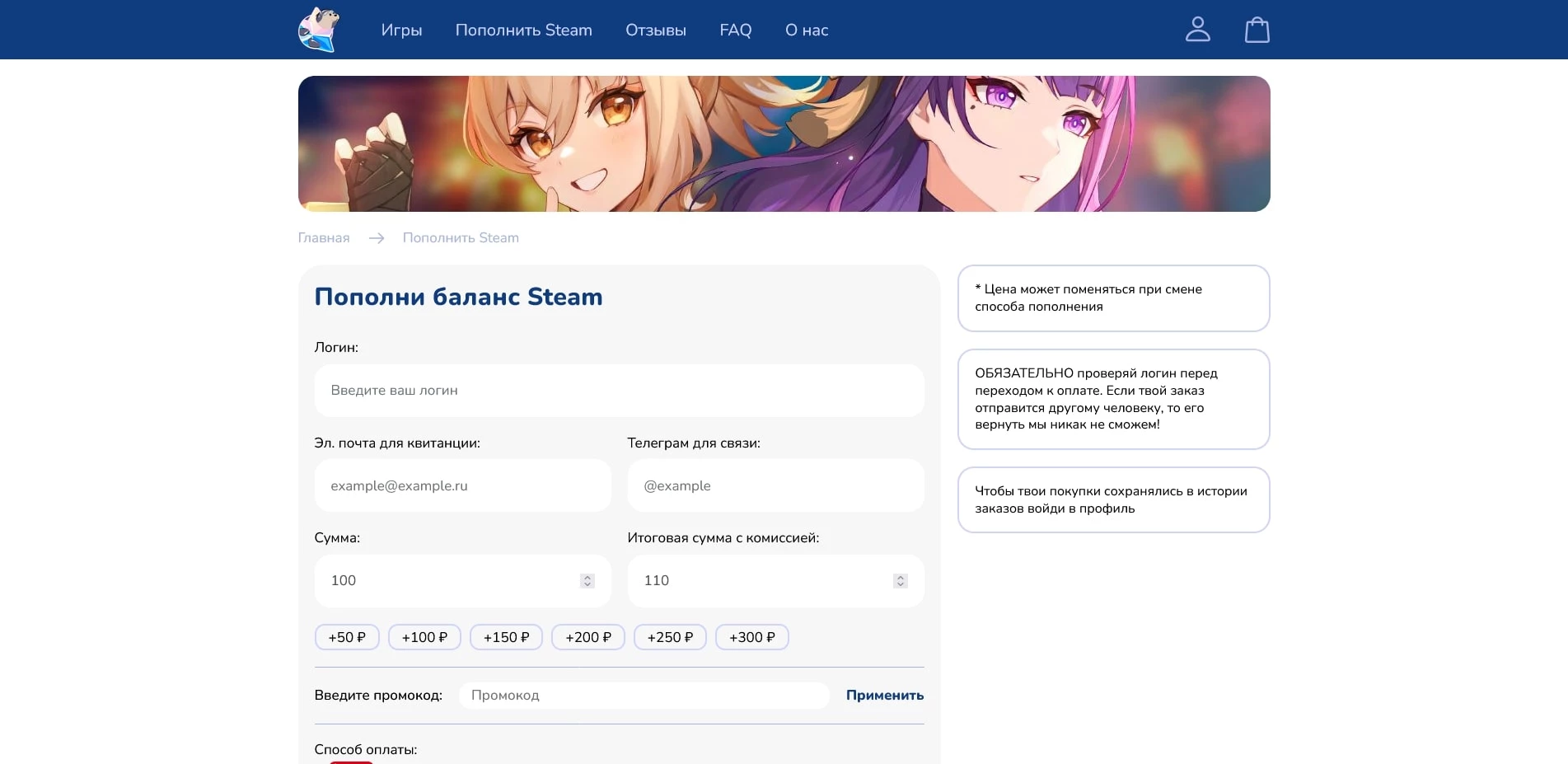Click the Пополнить Steam breadcrumb link
This screenshot has width=1568, height=764.
[461, 238]
